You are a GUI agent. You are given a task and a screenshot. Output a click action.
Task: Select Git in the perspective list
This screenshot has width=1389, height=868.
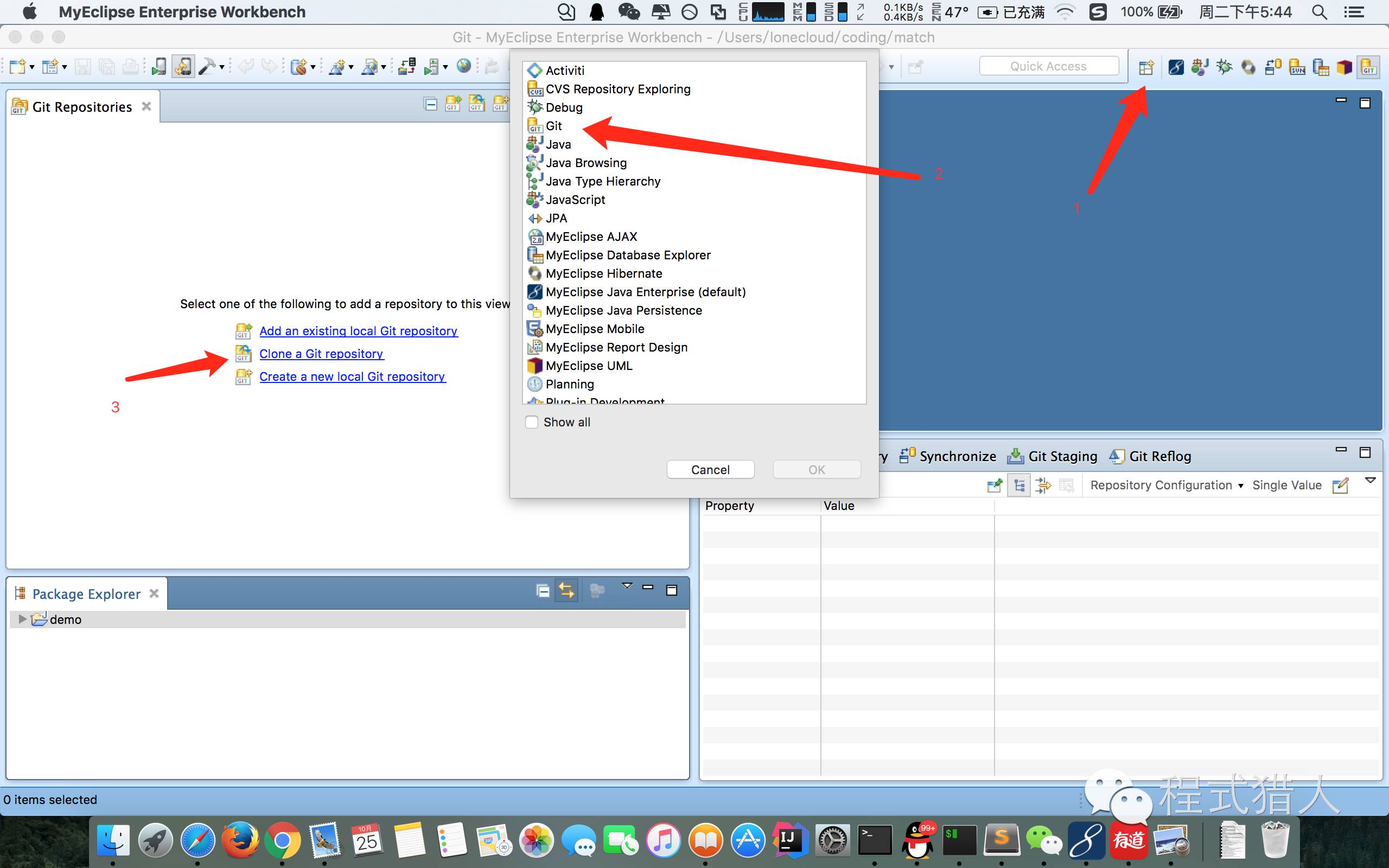[553, 126]
